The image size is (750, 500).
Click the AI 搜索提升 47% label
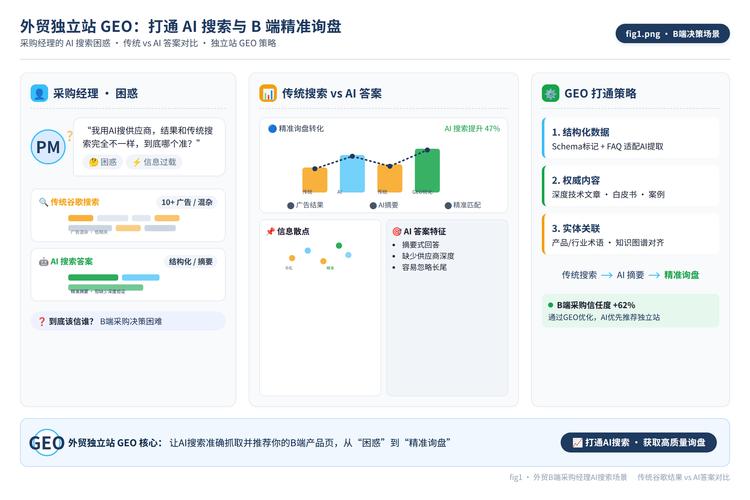[472, 129]
